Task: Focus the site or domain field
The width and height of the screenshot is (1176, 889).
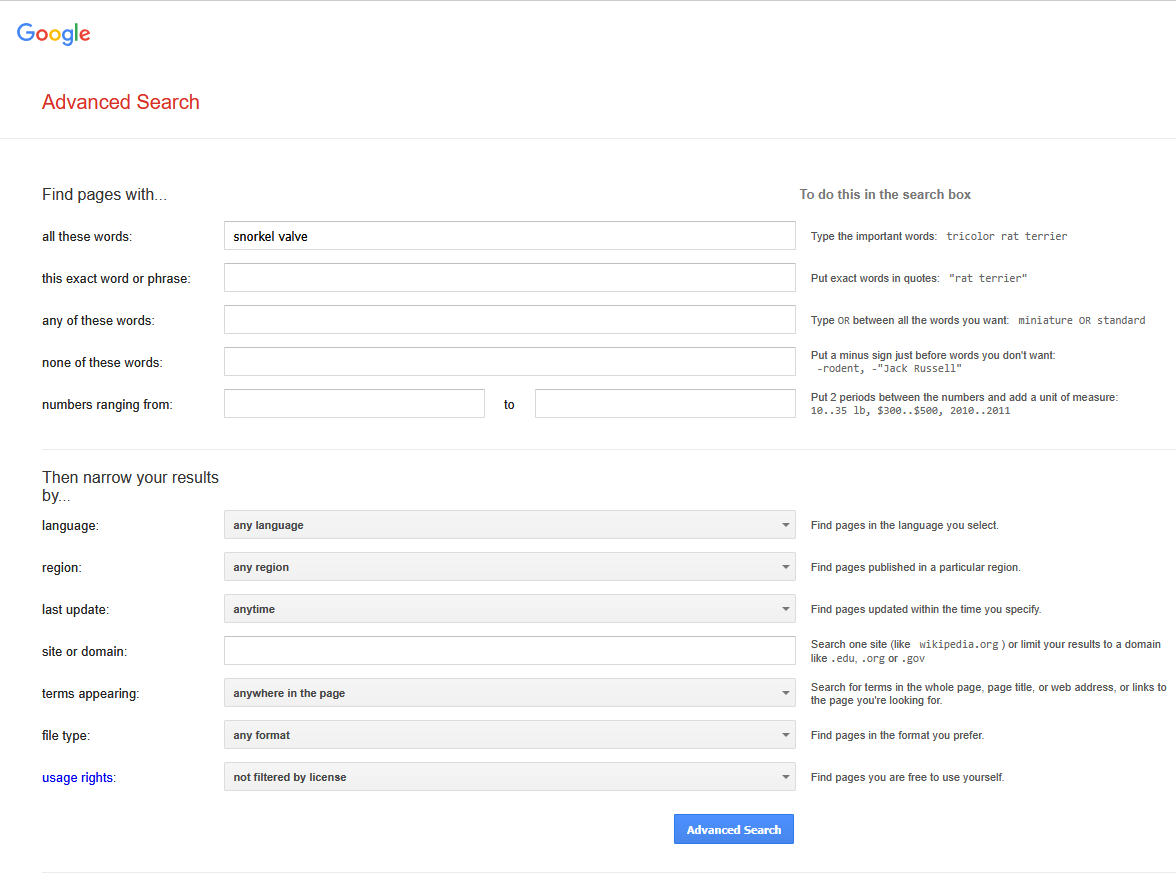Action: [509, 651]
